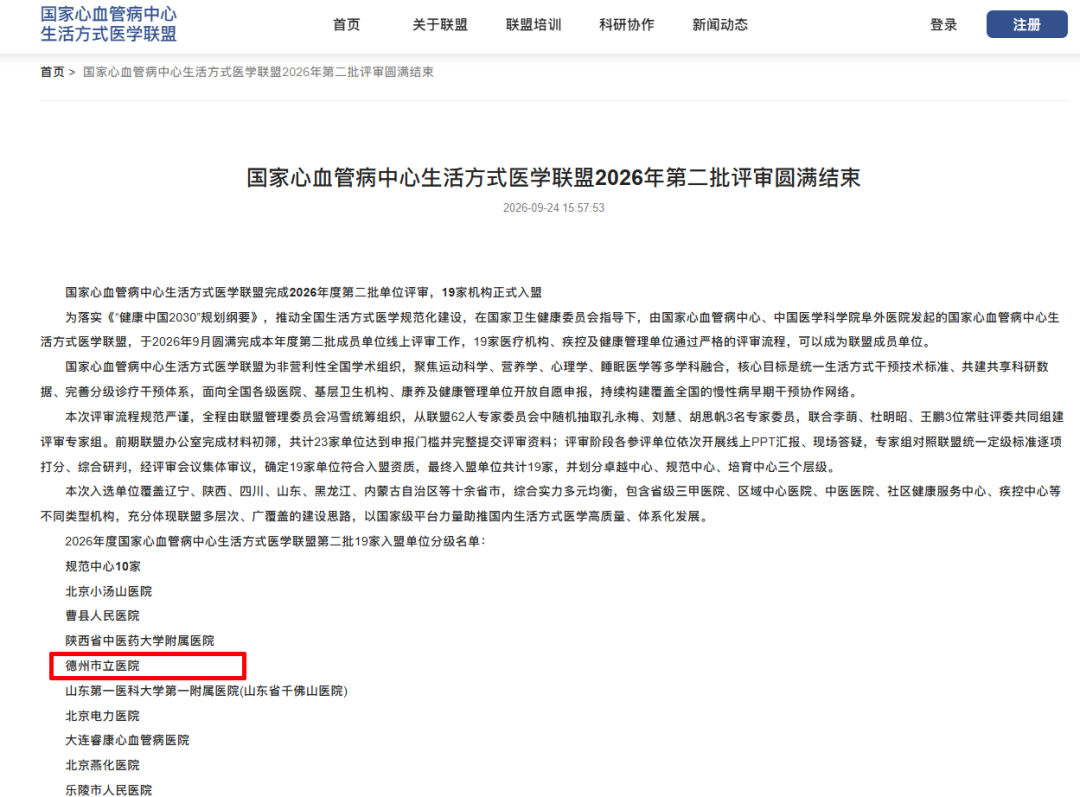The image size is (1080, 797).
Task: Select list entry 北京电力医院
Action: [102, 716]
